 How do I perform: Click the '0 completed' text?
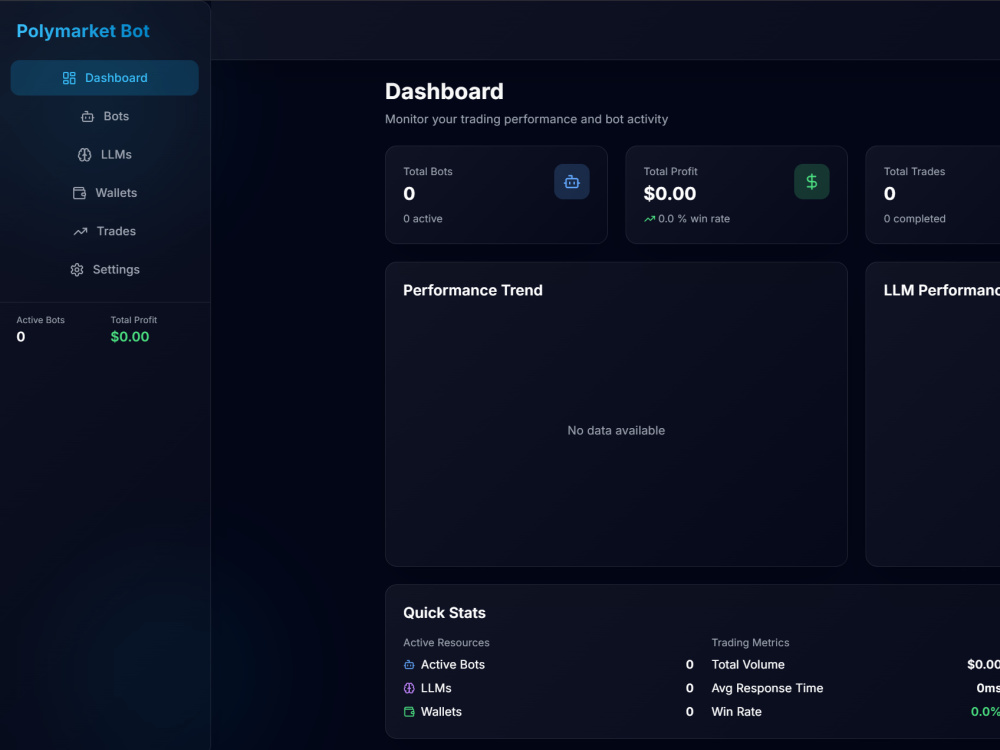point(915,219)
